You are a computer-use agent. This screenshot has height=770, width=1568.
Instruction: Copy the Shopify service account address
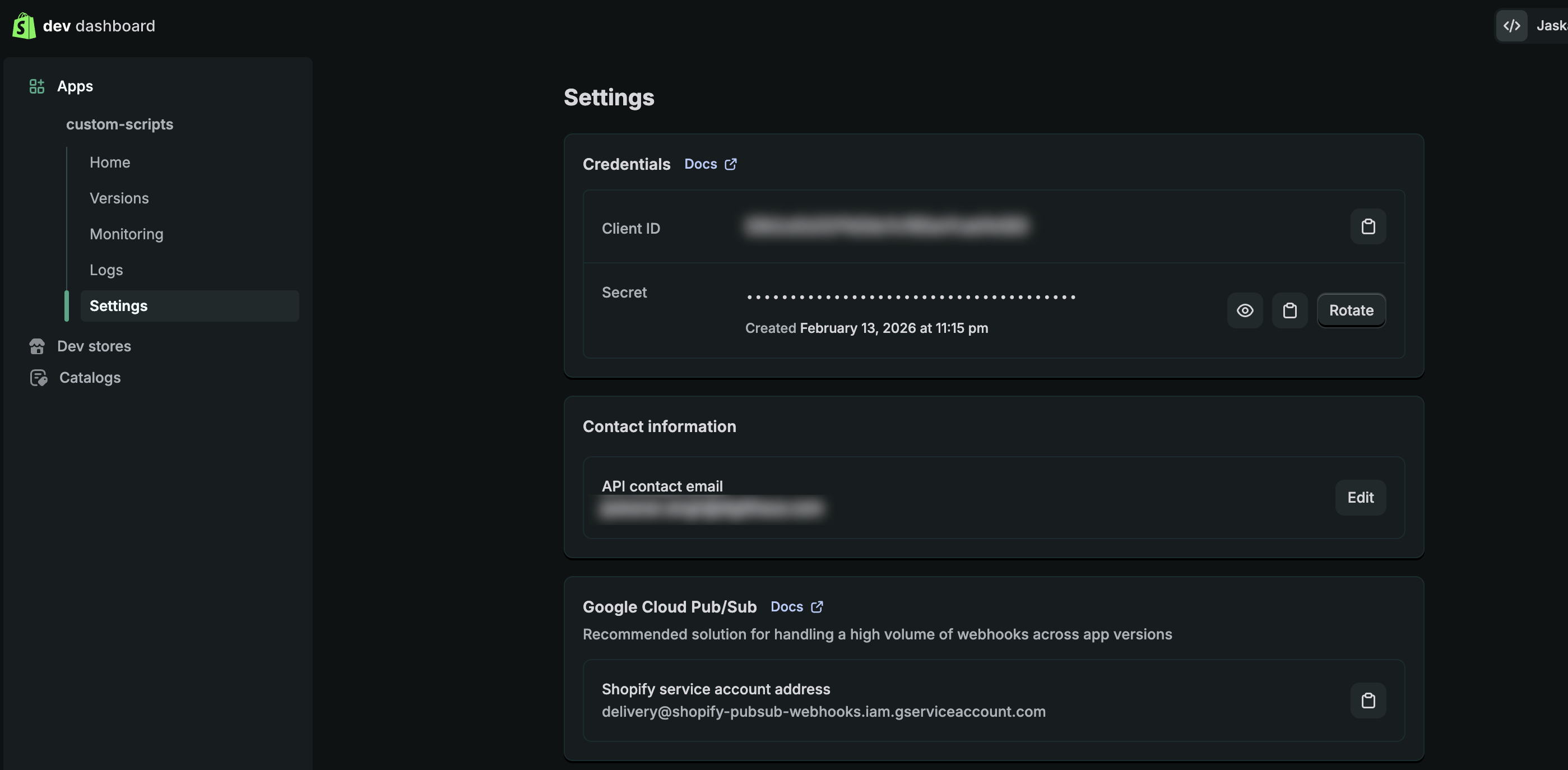(1368, 700)
